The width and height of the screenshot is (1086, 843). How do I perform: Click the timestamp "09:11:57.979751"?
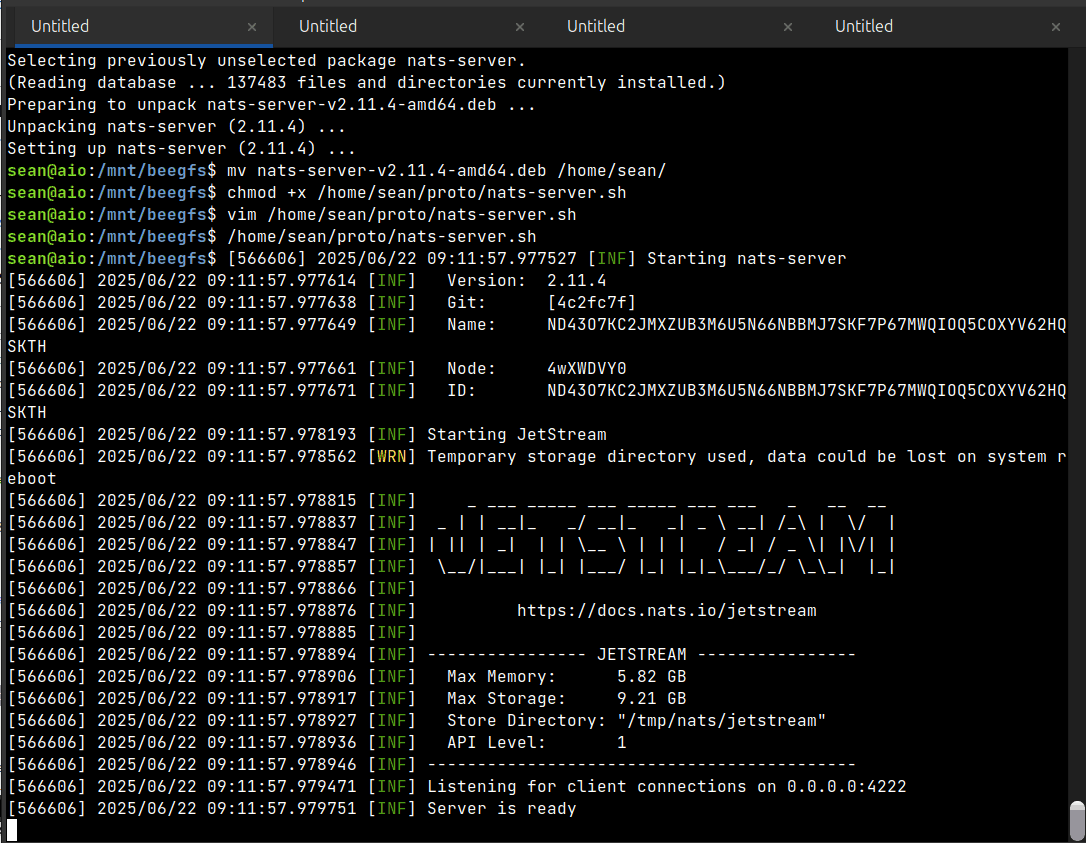(x=281, y=808)
